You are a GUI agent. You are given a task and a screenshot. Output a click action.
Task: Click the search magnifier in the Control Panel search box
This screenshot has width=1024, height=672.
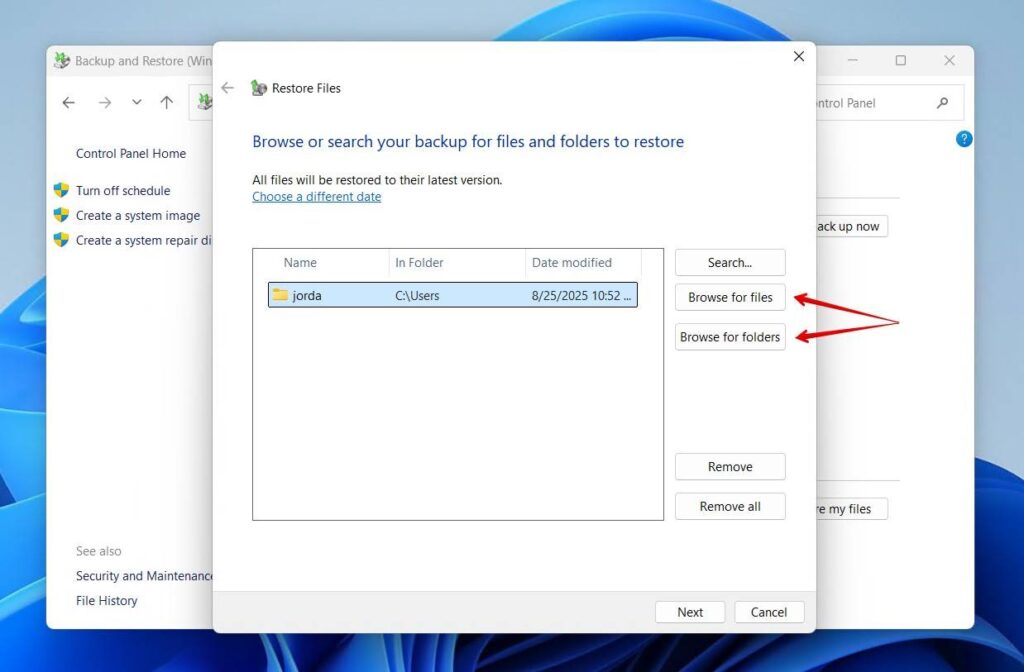(941, 102)
